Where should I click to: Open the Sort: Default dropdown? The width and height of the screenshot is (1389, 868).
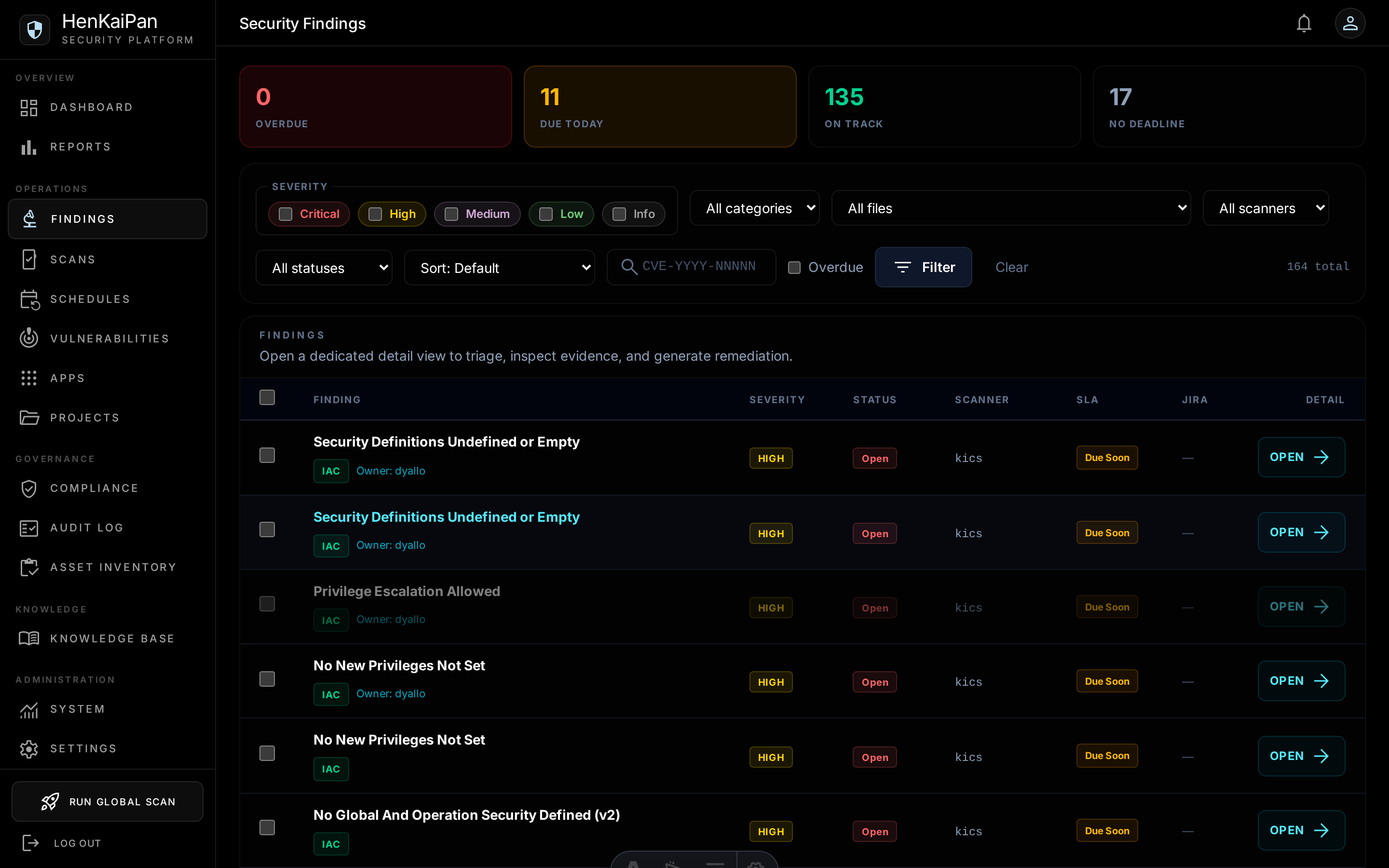click(499, 268)
